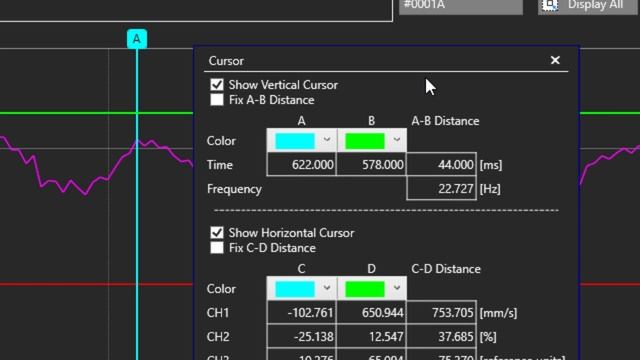Screen dimensions: 640x360
Task: Click green color swatch for cursor D
Action: [365, 289]
